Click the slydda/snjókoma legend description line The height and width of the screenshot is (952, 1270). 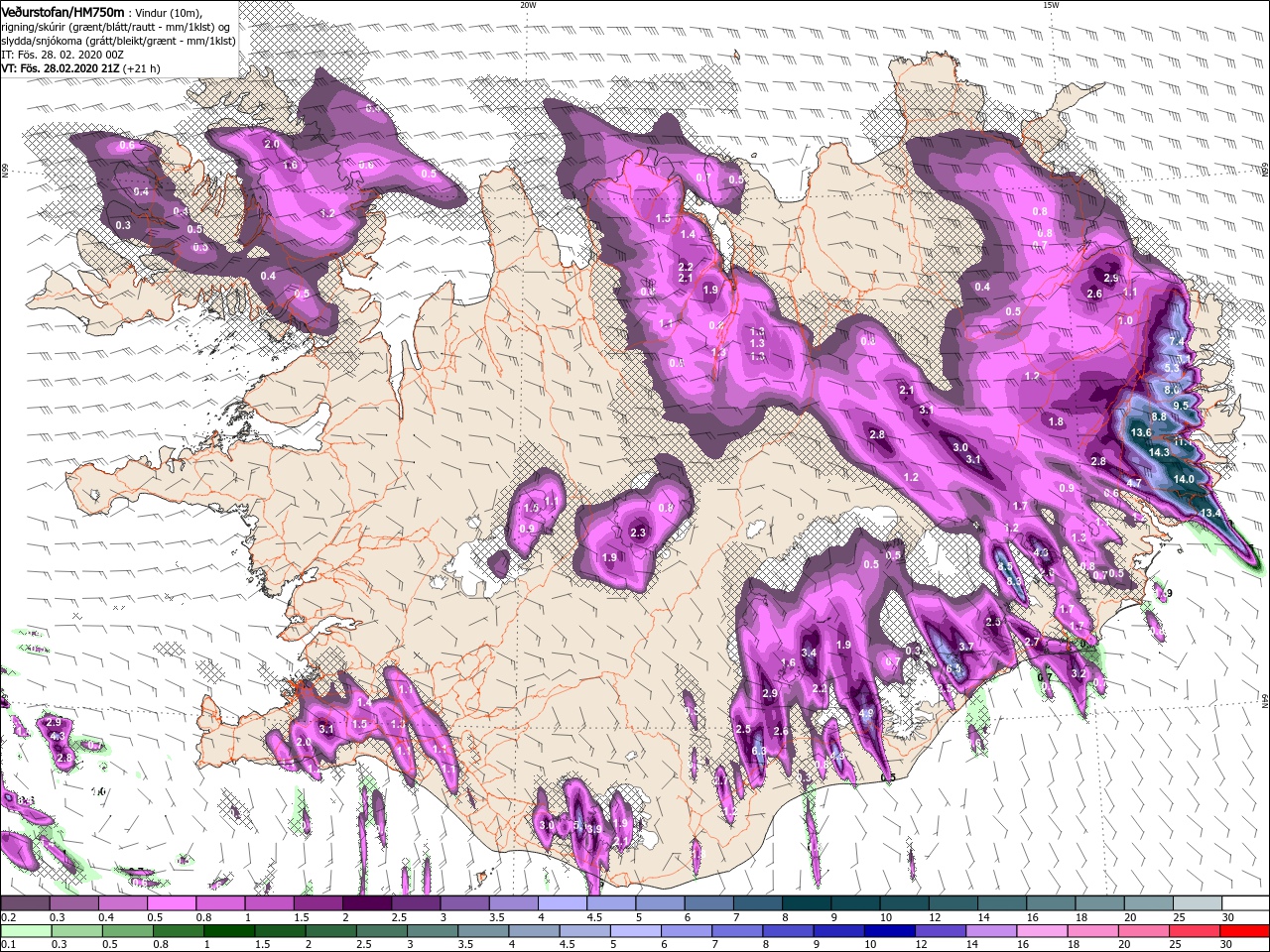(118, 40)
